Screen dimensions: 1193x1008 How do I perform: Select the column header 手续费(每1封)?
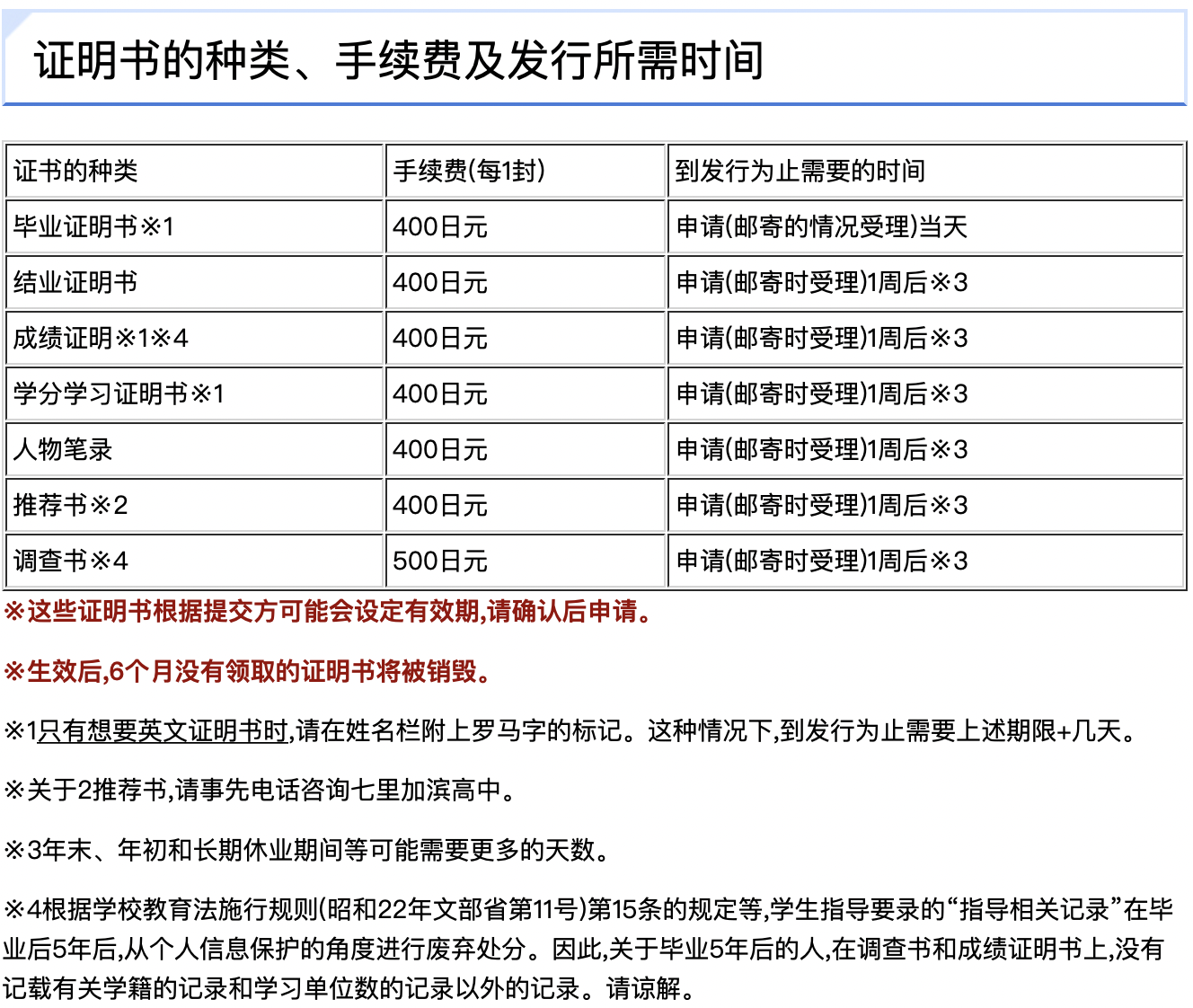[526, 171]
